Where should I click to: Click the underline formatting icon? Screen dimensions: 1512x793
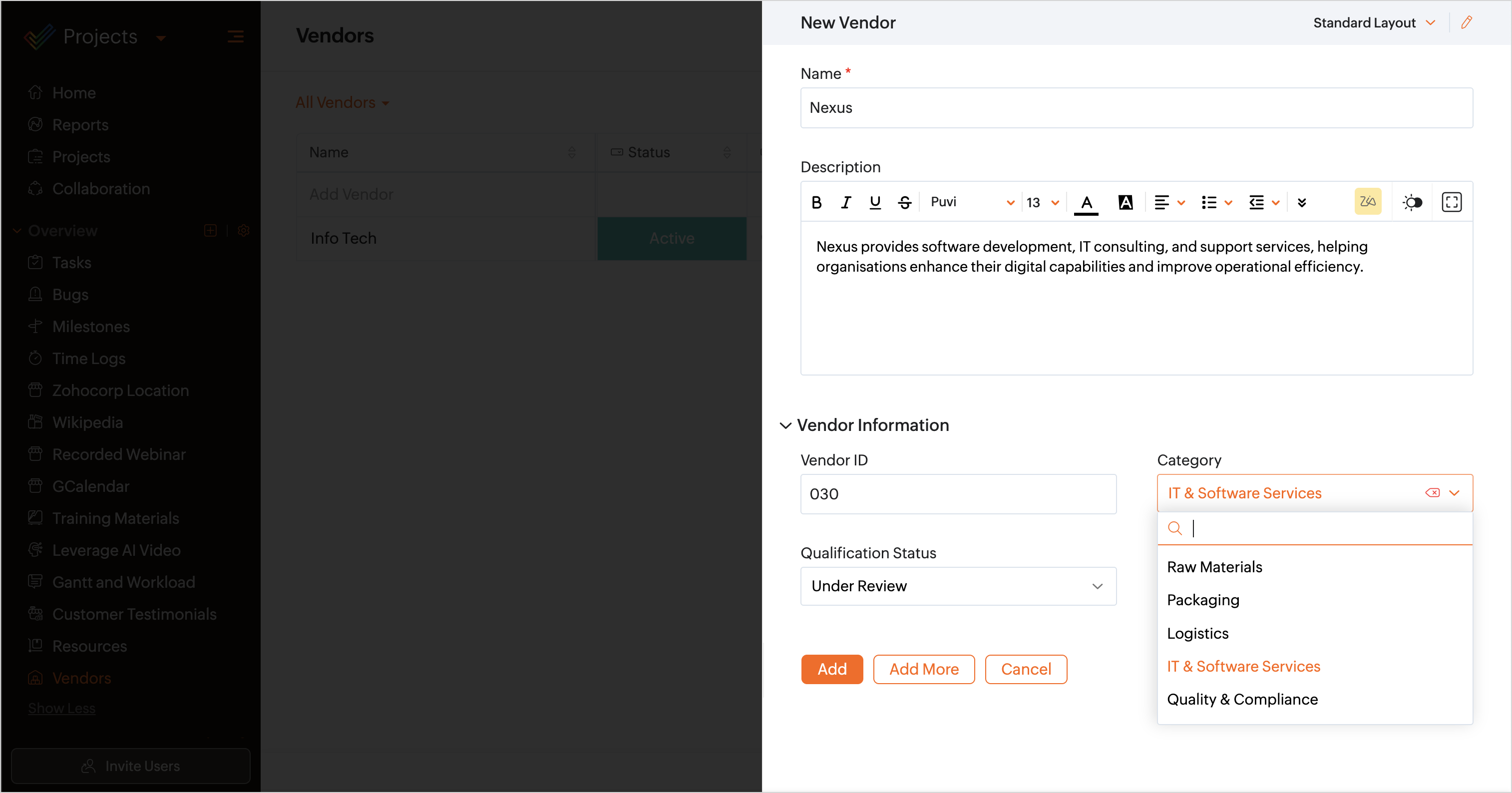pyautogui.click(x=874, y=203)
